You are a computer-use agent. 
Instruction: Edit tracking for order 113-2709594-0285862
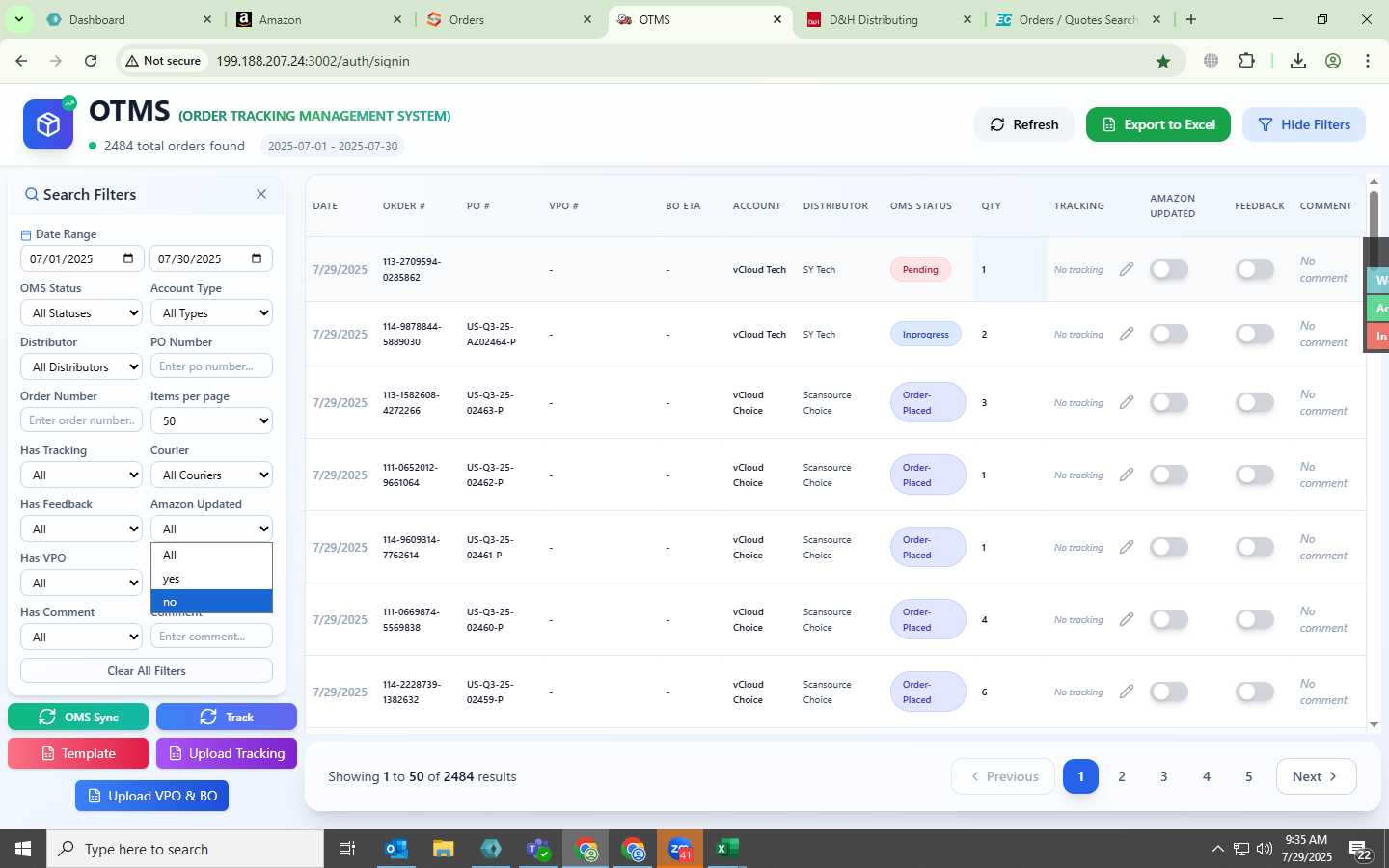(1126, 269)
